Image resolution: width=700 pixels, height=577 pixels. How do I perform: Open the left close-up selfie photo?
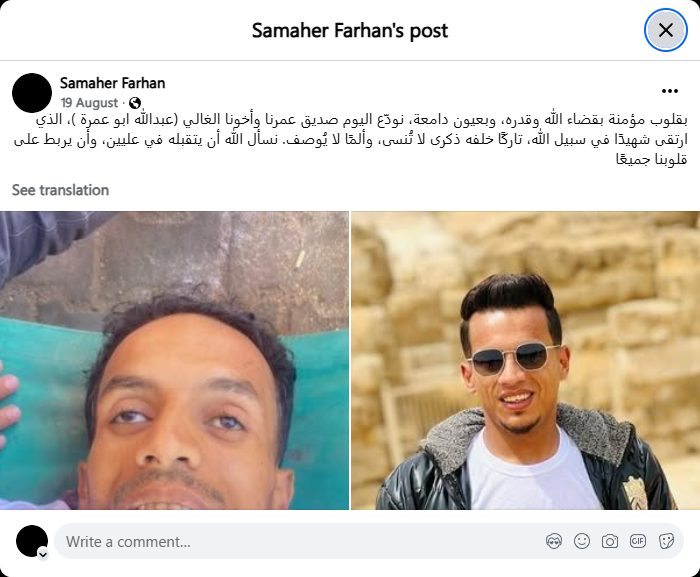tap(174, 360)
